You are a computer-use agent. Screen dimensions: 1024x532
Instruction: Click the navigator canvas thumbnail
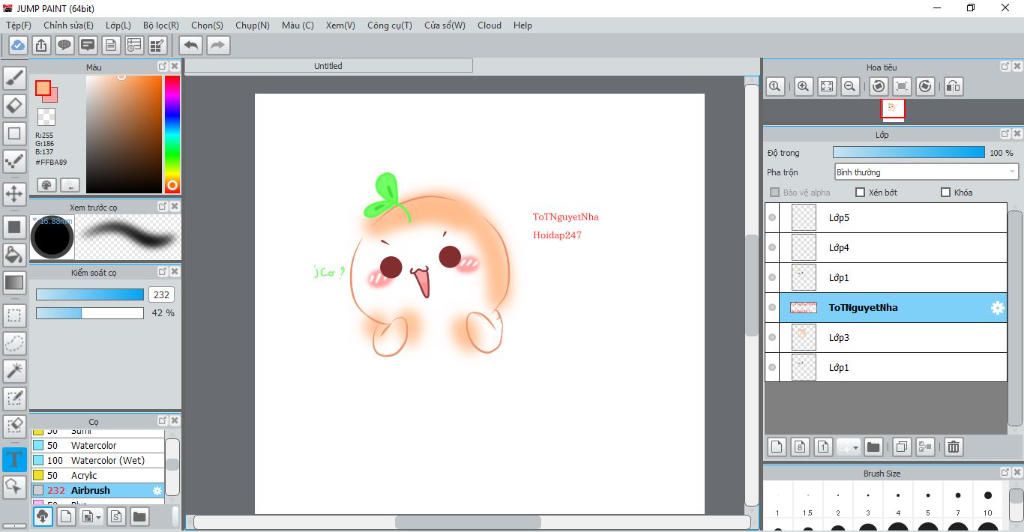point(892,108)
